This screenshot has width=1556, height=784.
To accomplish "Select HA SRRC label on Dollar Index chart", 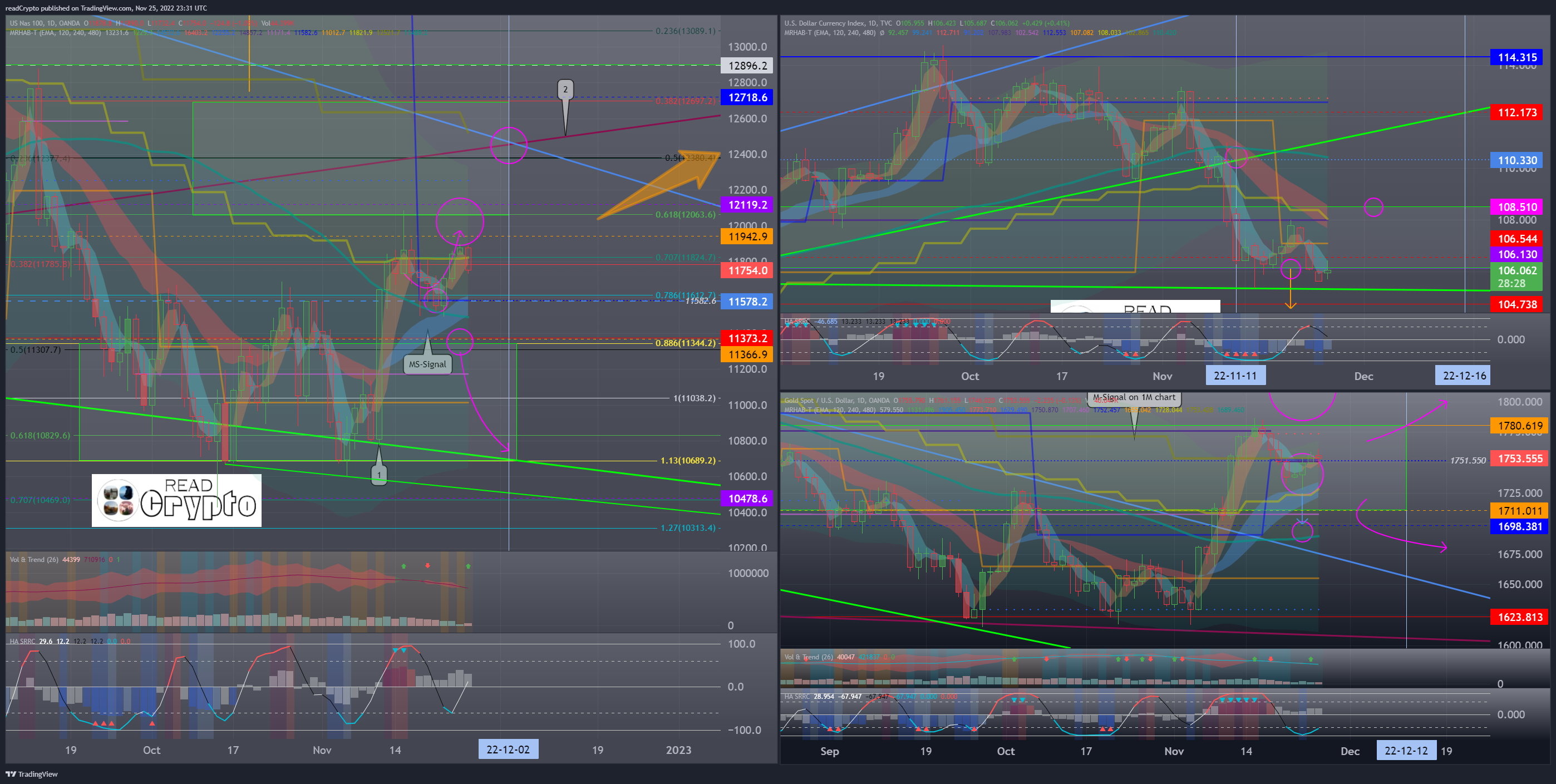I will [797, 321].
